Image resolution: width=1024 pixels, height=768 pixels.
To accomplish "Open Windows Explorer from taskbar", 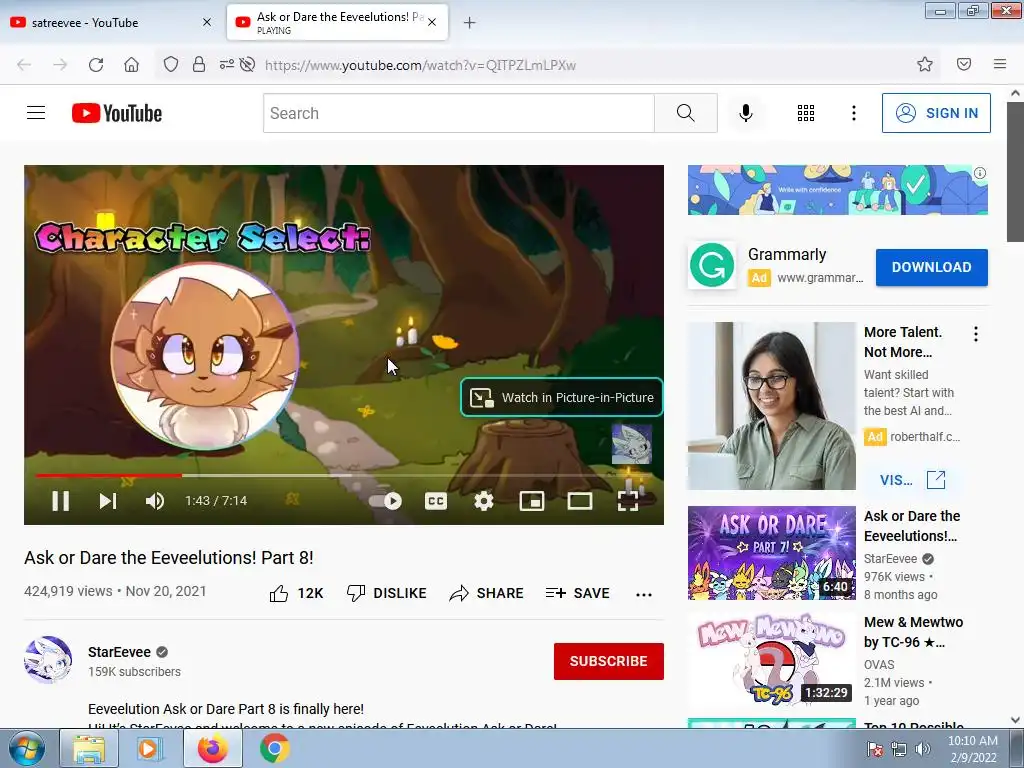I will [x=89, y=749].
